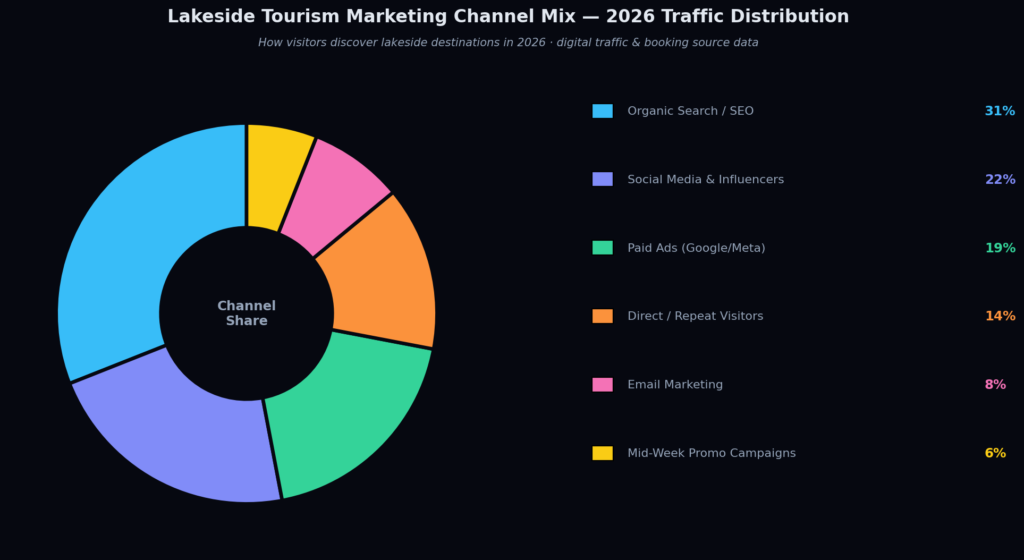Click the pink Email Marketing legend swatch
The width and height of the screenshot is (1024, 560).
point(602,384)
